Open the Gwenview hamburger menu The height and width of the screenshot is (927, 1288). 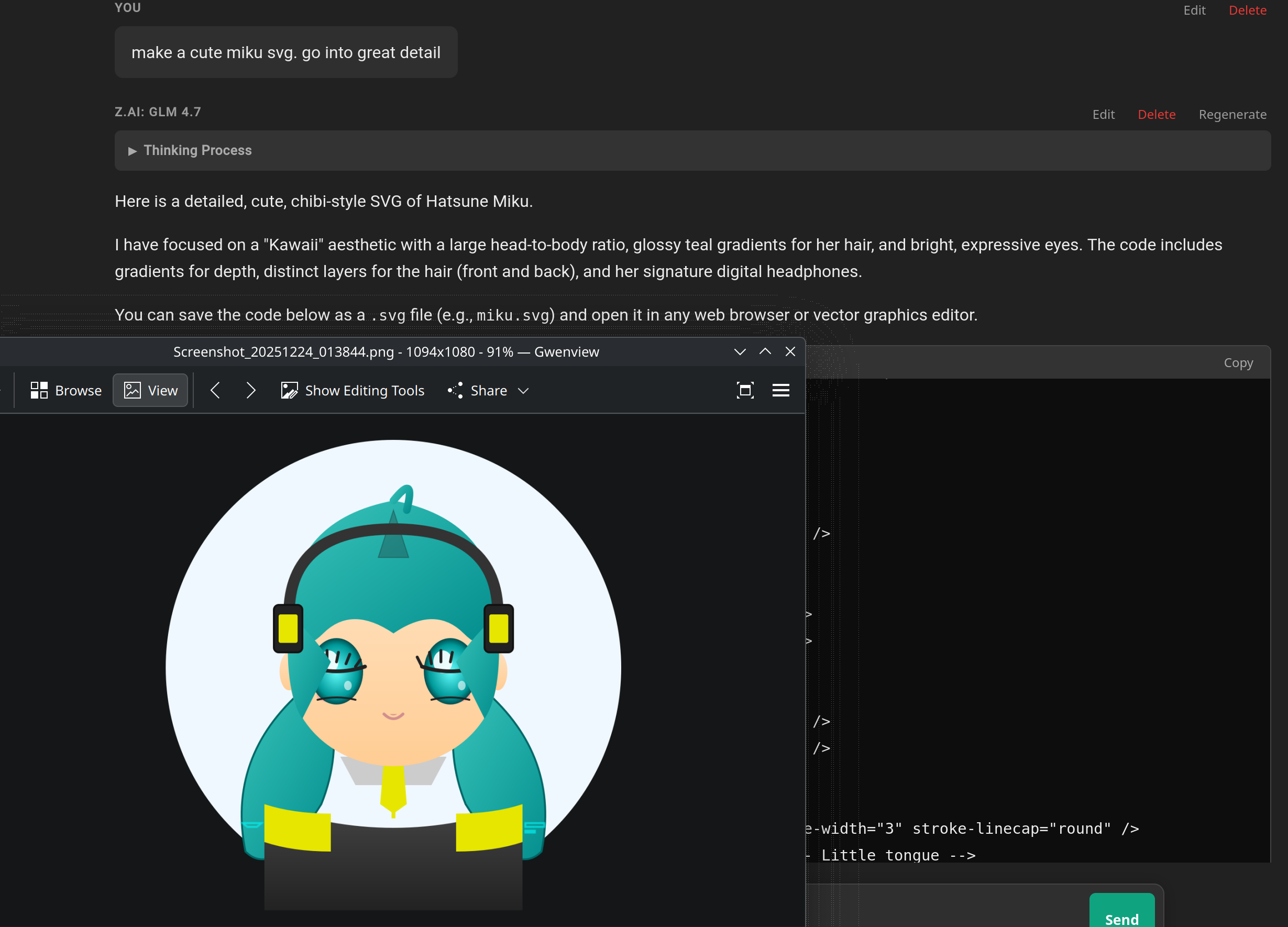[781, 391]
